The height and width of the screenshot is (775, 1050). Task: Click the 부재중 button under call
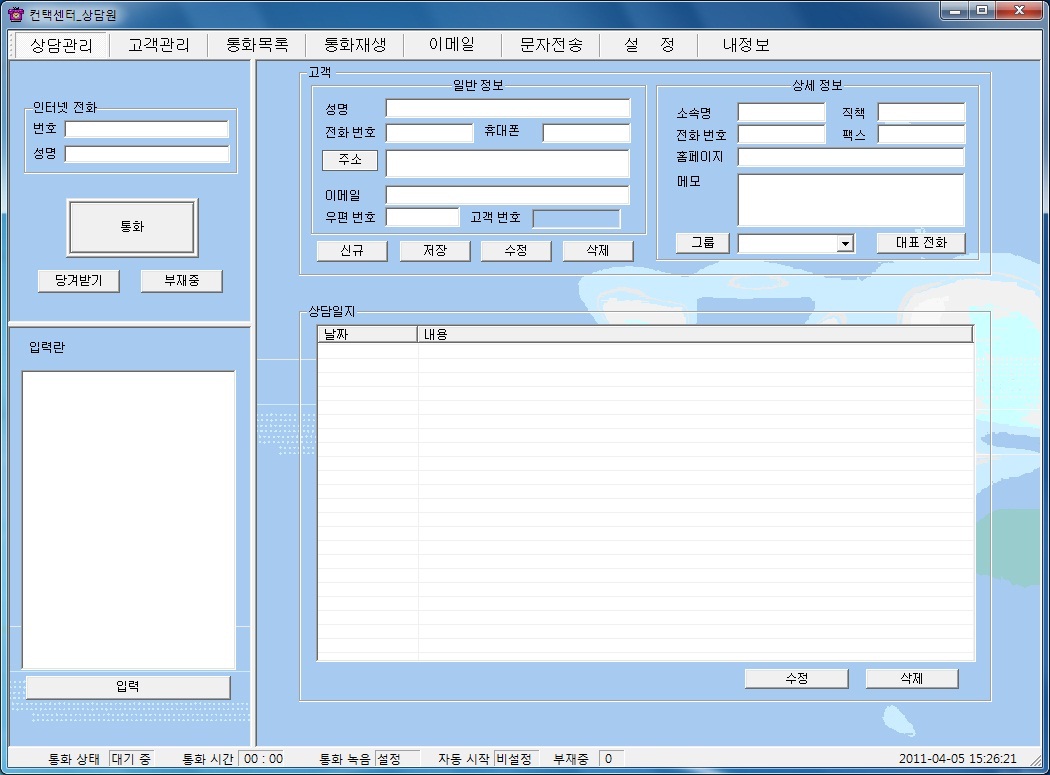181,281
